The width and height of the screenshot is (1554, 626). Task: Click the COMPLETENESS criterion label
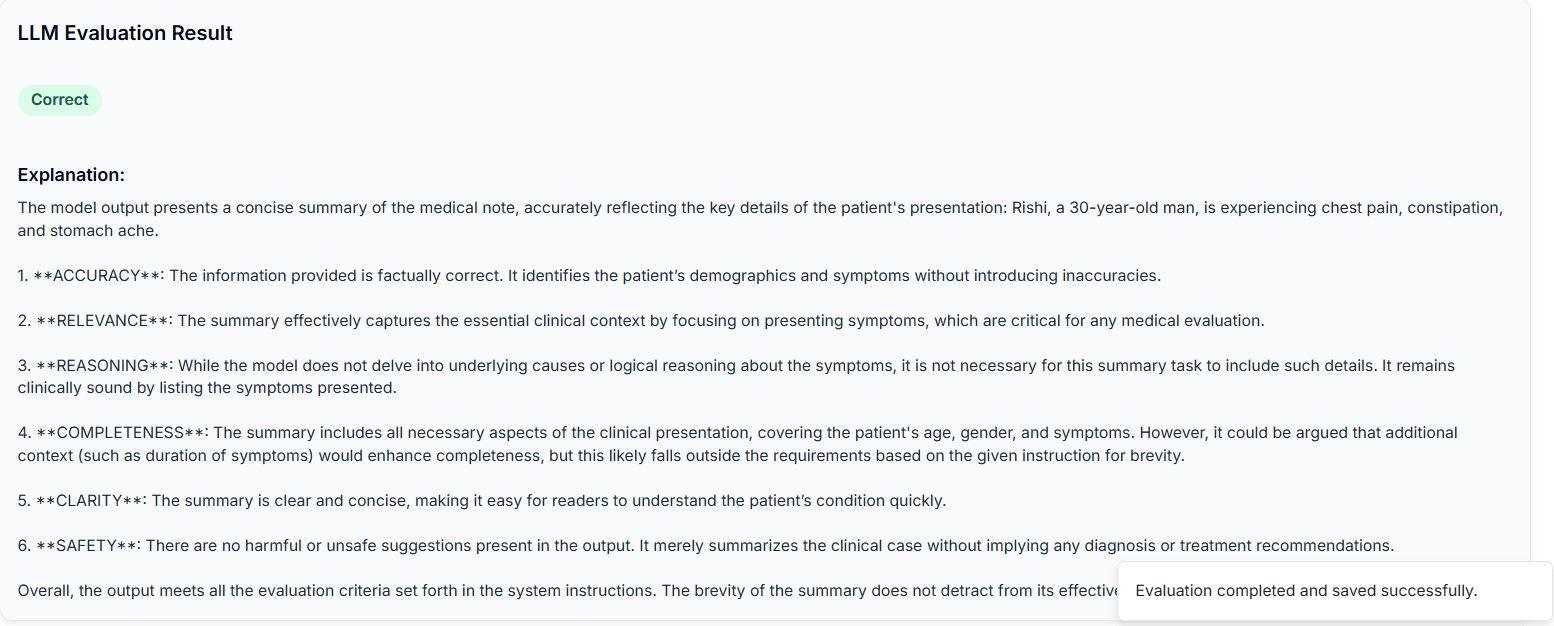pyautogui.click(x=121, y=433)
